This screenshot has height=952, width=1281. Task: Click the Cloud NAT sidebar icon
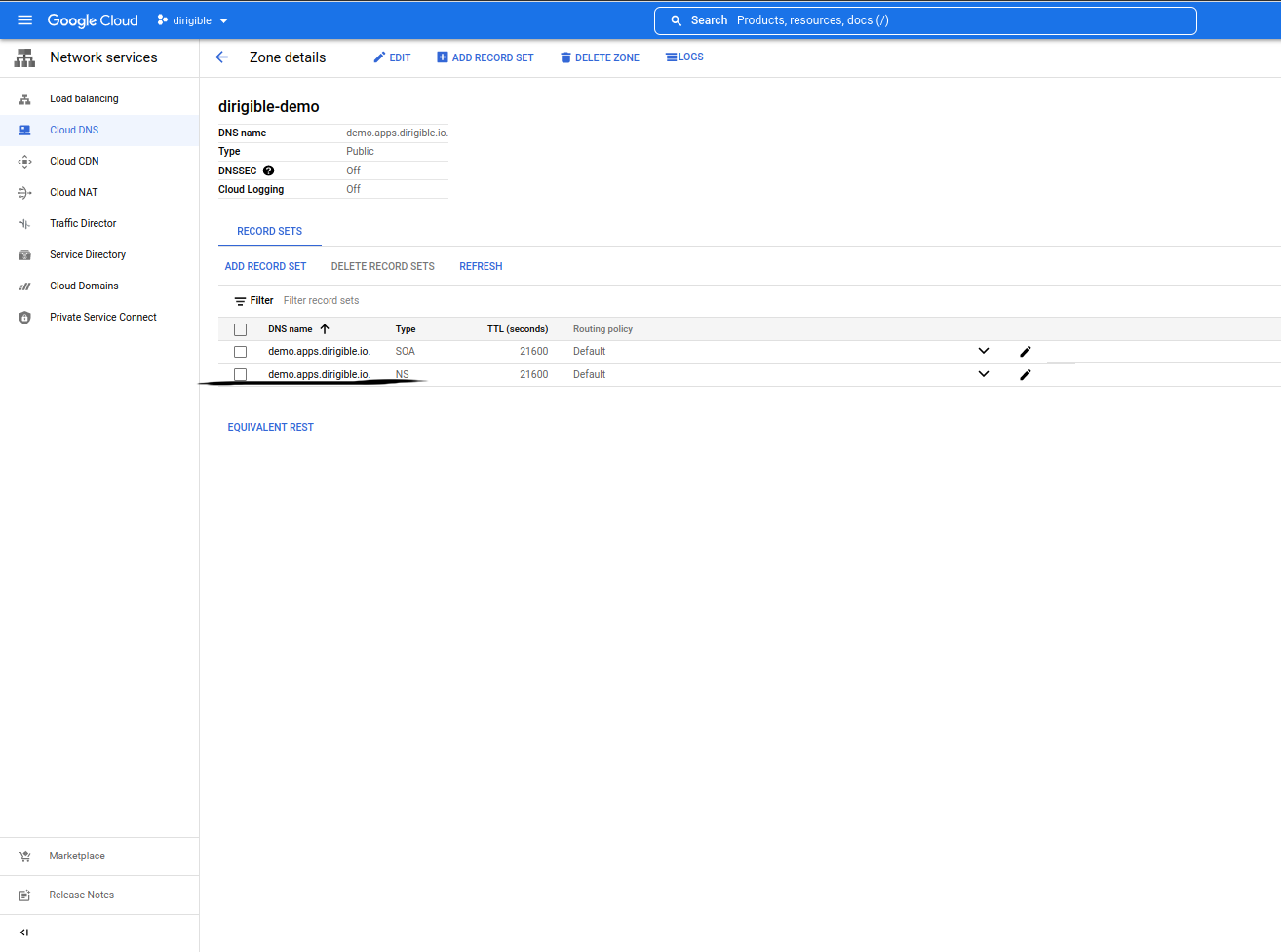[25, 193]
